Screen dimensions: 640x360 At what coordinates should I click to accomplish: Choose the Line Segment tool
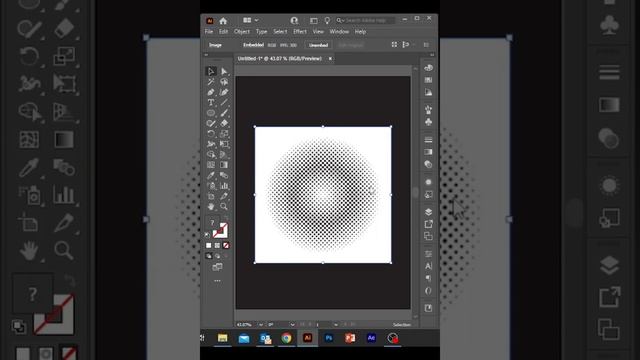click(224, 102)
